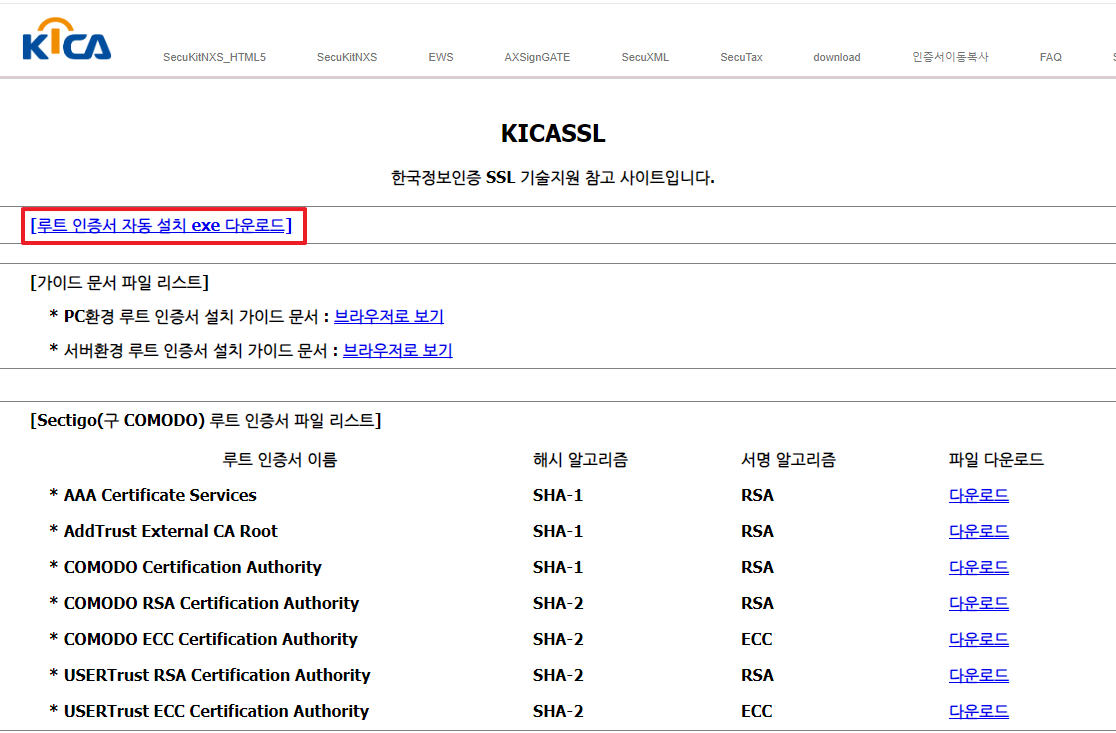This screenshot has width=1116, height=733.
Task: Click the KICASSL page title
Action: 553,134
